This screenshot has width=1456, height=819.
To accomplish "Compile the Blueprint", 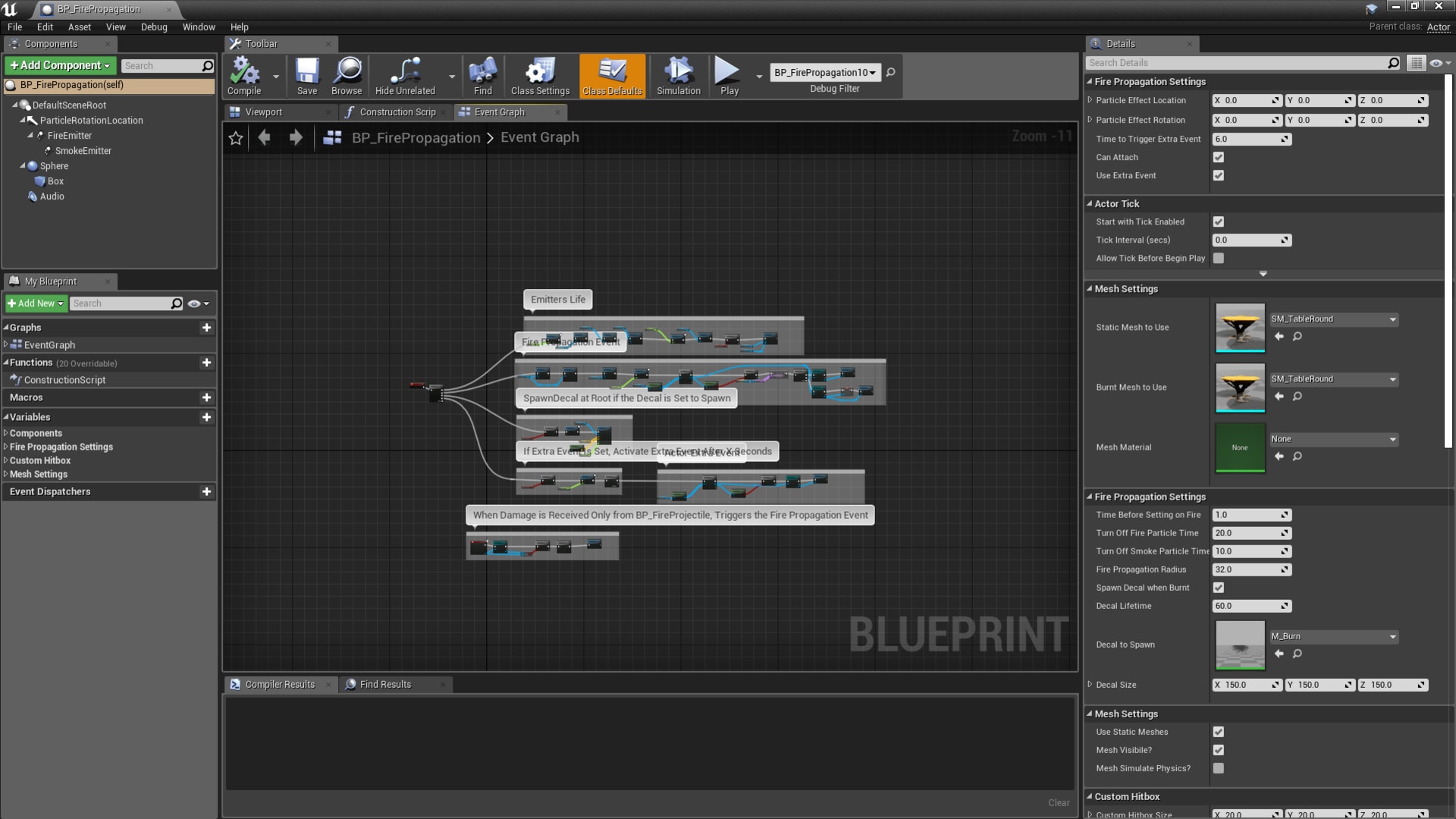I will [x=243, y=75].
